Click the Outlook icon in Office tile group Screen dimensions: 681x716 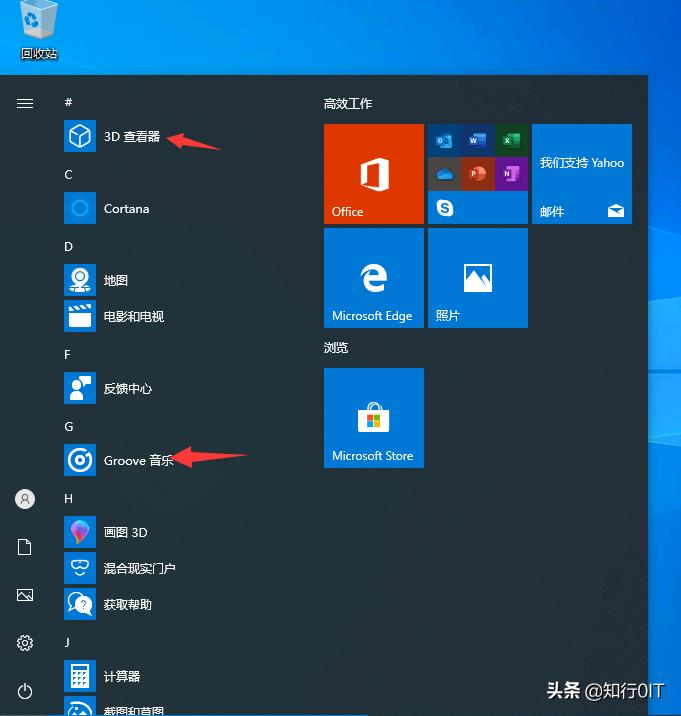(444, 141)
